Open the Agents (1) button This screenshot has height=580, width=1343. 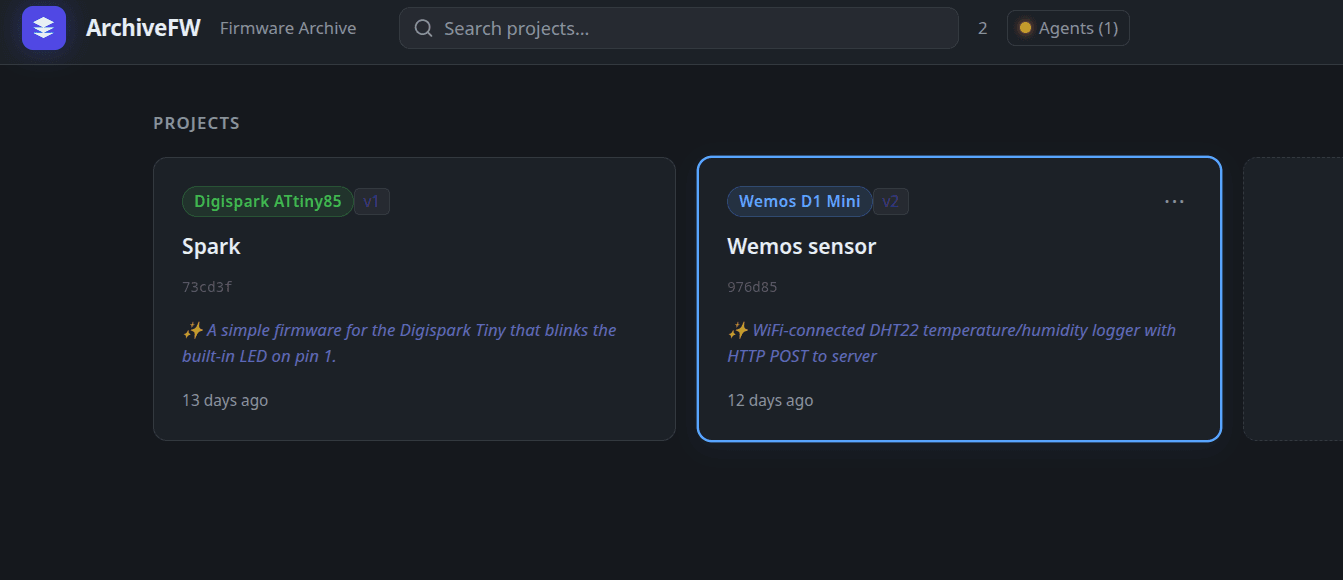click(1068, 28)
